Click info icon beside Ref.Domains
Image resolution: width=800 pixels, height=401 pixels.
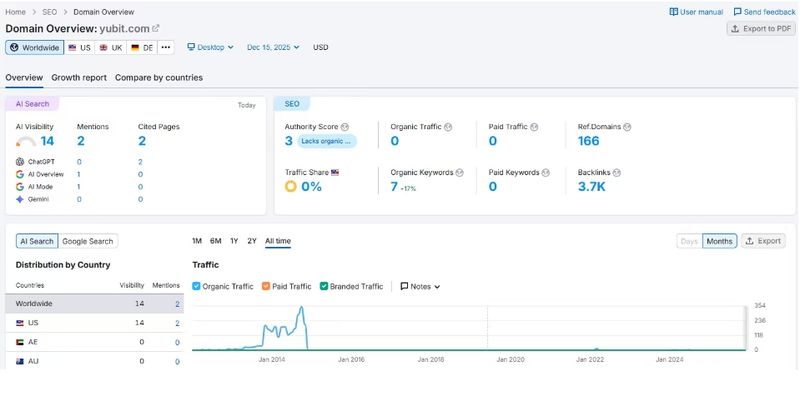[627, 127]
